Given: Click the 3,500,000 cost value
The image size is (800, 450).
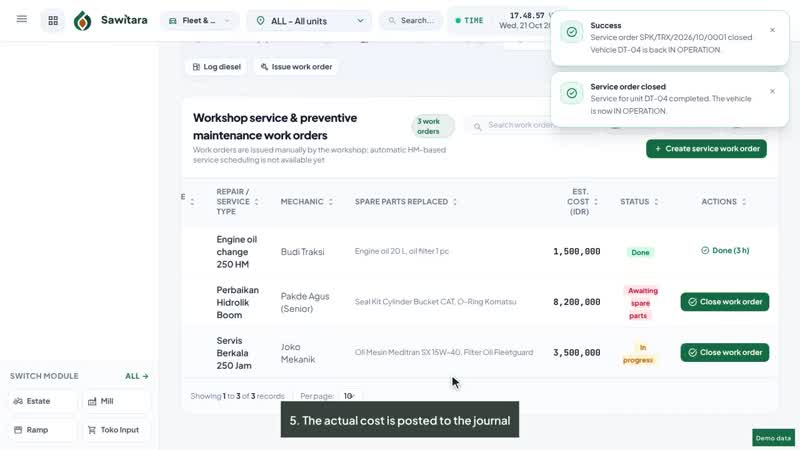Looking at the screenshot, I should tap(577, 353).
